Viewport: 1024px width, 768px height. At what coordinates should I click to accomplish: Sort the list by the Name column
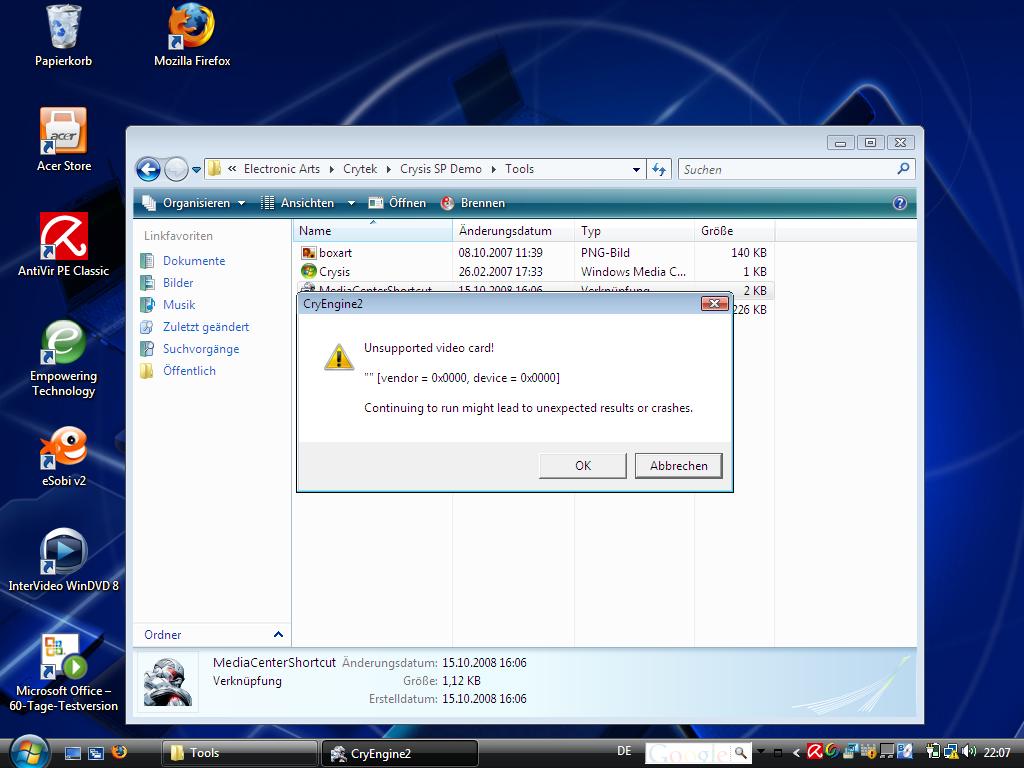point(372,231)
